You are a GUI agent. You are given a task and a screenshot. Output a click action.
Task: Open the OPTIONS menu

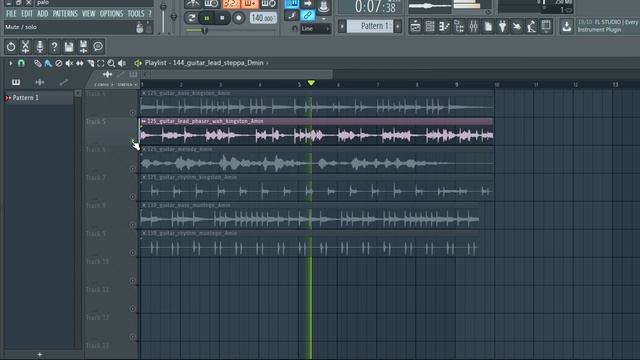[111, 14]
